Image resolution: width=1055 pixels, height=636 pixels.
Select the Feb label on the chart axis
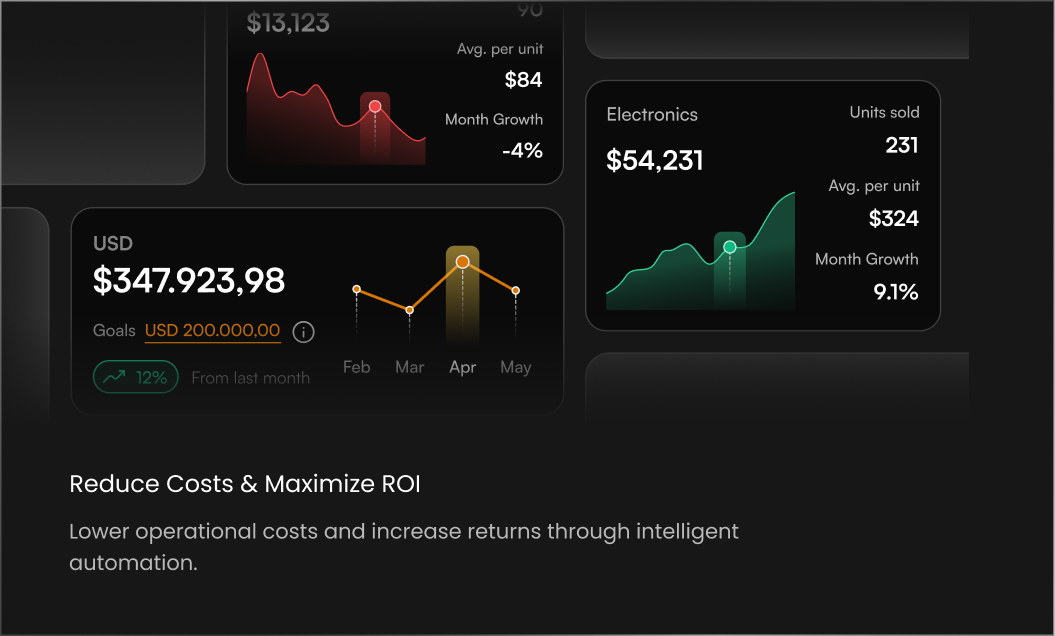(x=357, y=367)
